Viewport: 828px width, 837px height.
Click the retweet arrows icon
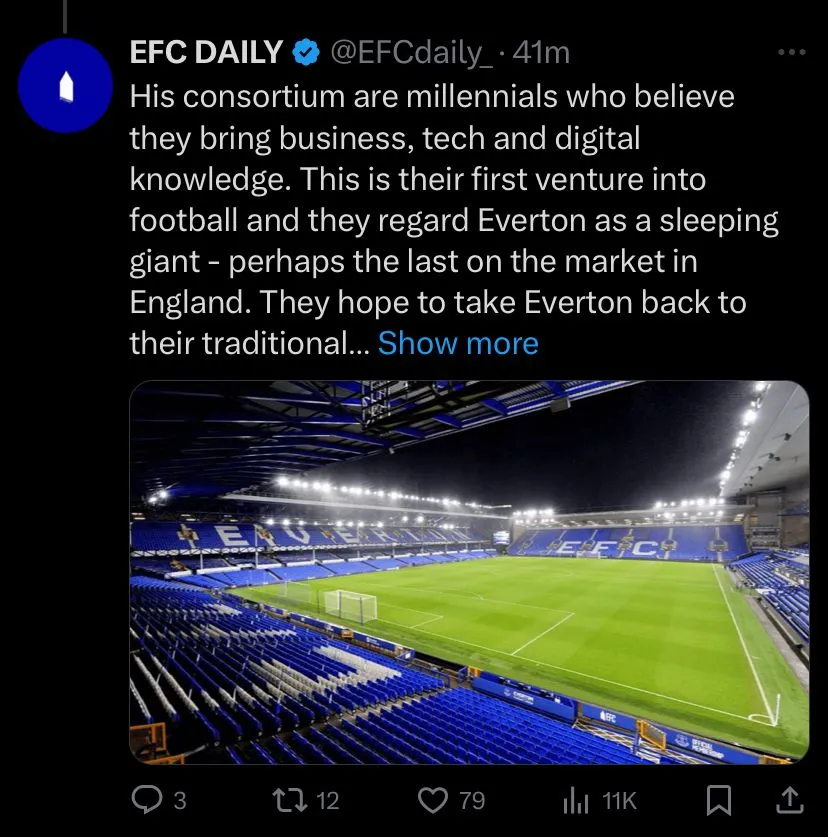(291, 799)
